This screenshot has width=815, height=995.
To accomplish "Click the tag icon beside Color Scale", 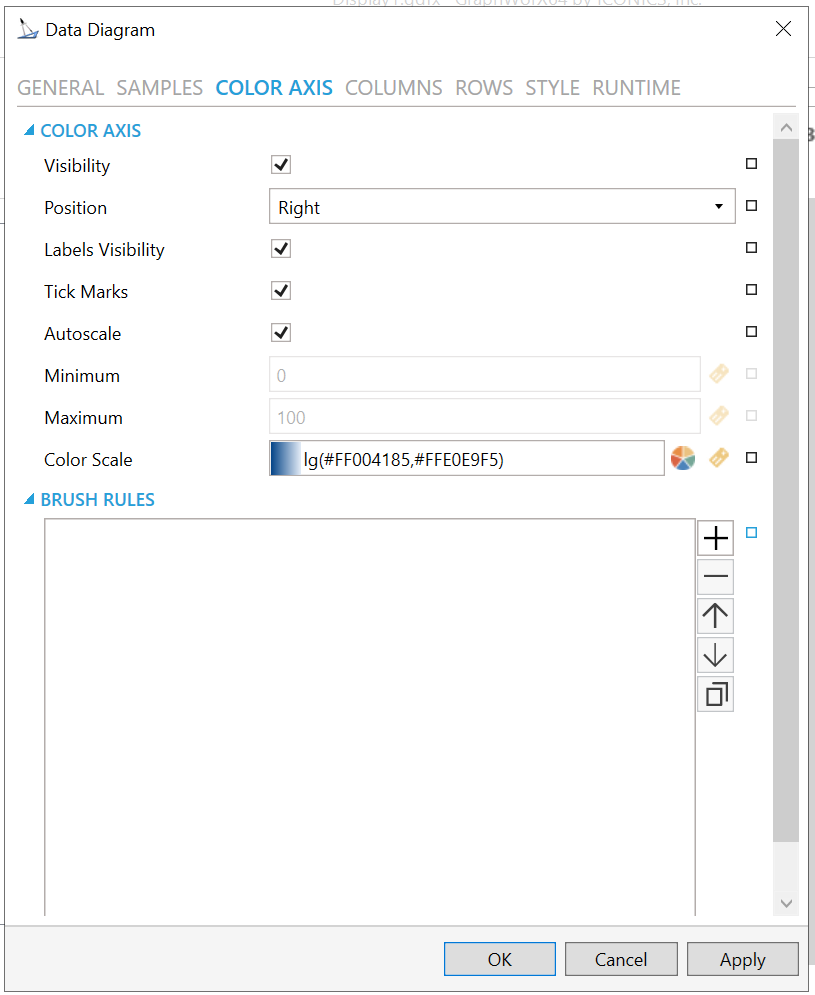I will 719,459.
